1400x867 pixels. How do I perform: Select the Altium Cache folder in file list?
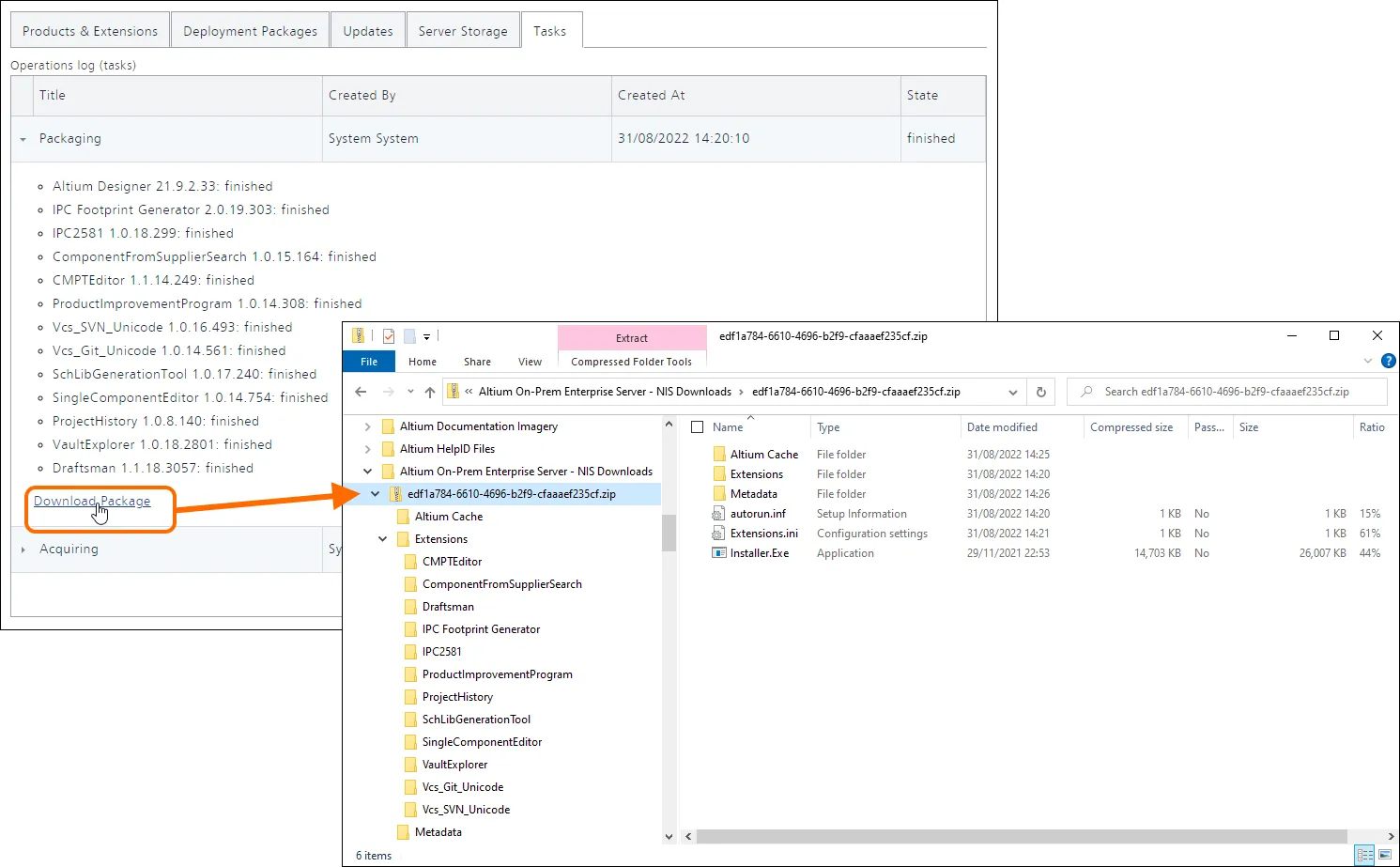pos(764,455)
